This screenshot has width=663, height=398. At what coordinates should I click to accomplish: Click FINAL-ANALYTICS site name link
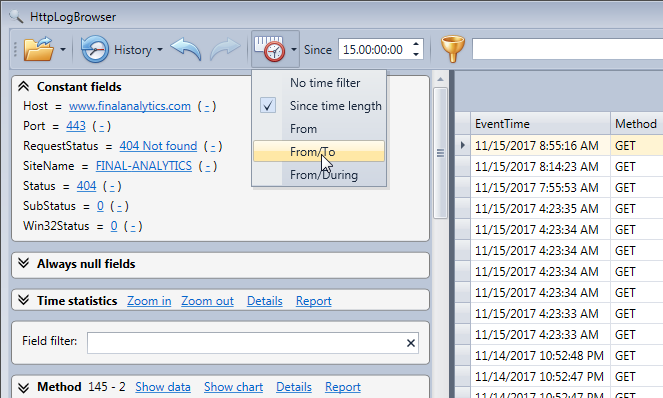click(x=144, y=166)
